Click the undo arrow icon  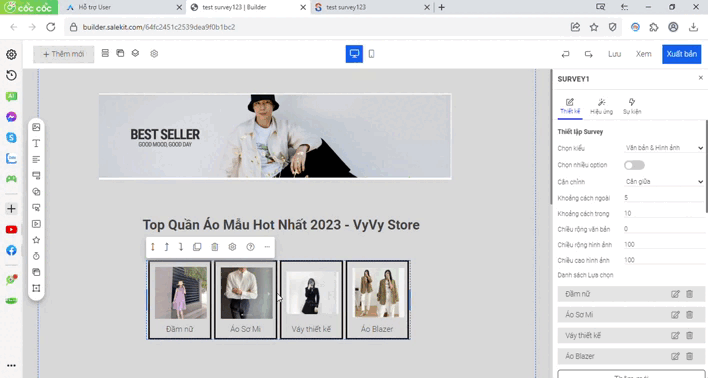(565, 54)
